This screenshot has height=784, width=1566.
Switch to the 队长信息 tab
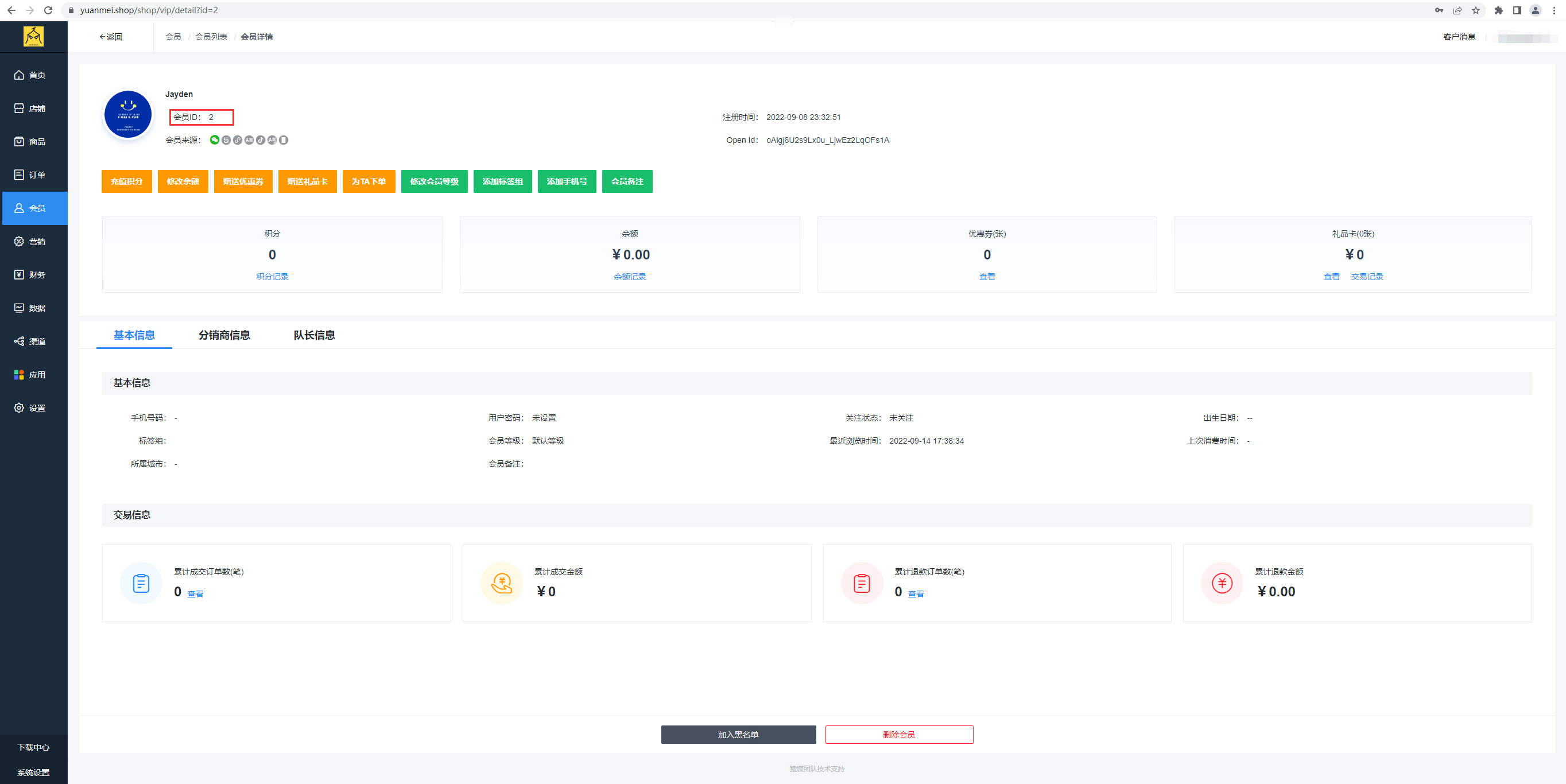(x=313, y=335)
